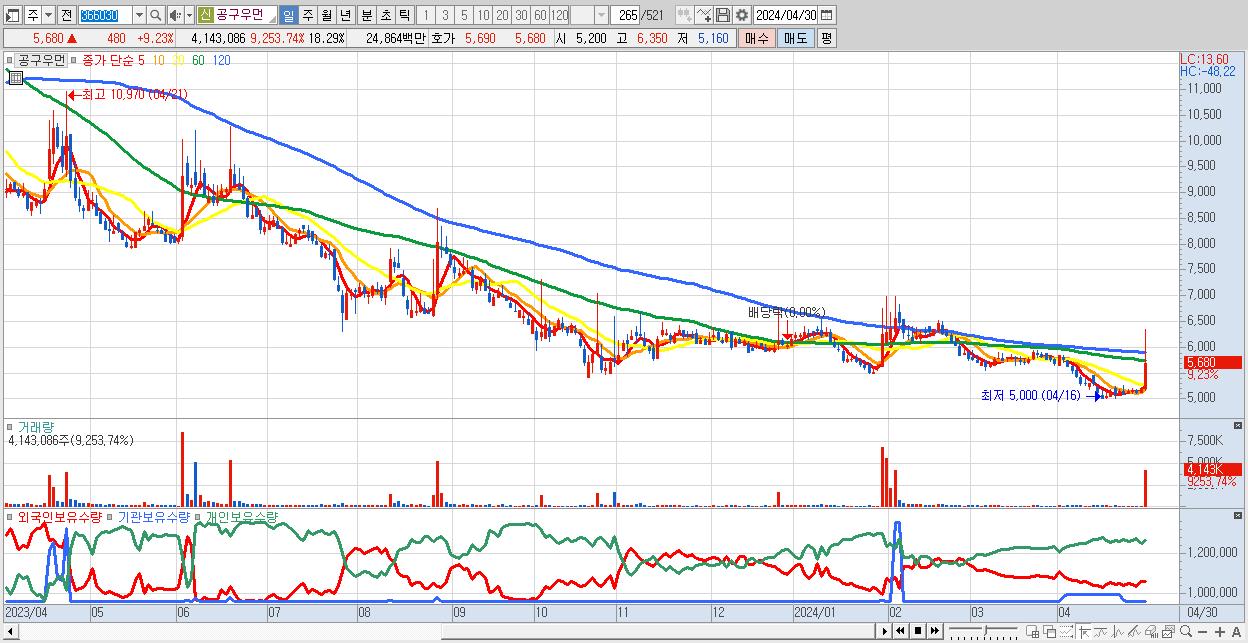Save chart with floppy disk icon

click(x=722, y=15)
